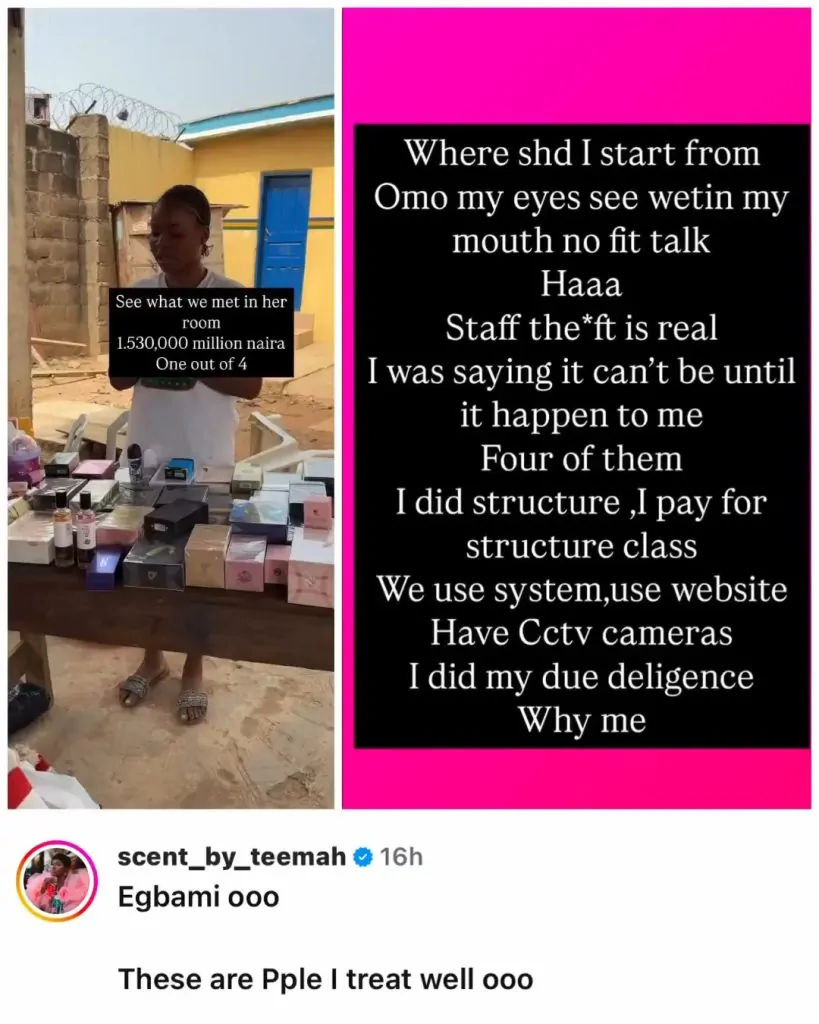Image resolution: width=819 pixels, height=1024 pixels.
Task: Click the 'Four of them' text line
Action: pos(581,458)
